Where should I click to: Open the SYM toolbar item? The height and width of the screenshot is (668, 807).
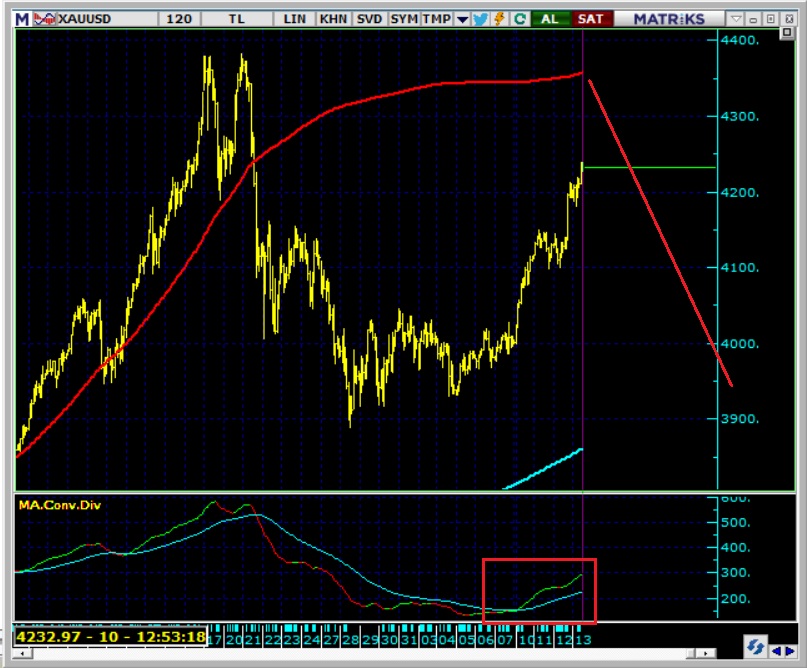[404, 18]
